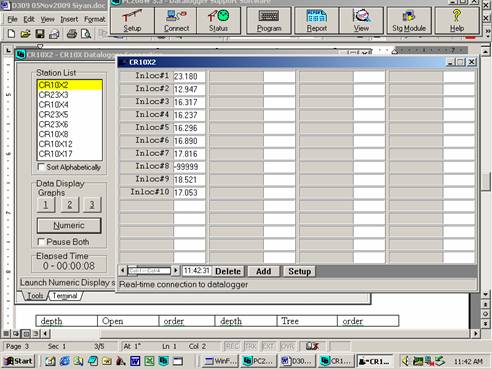Screen dimensions: 492x369
Task: Click the Inloc#8 value -99999
Action: [189, 167]
